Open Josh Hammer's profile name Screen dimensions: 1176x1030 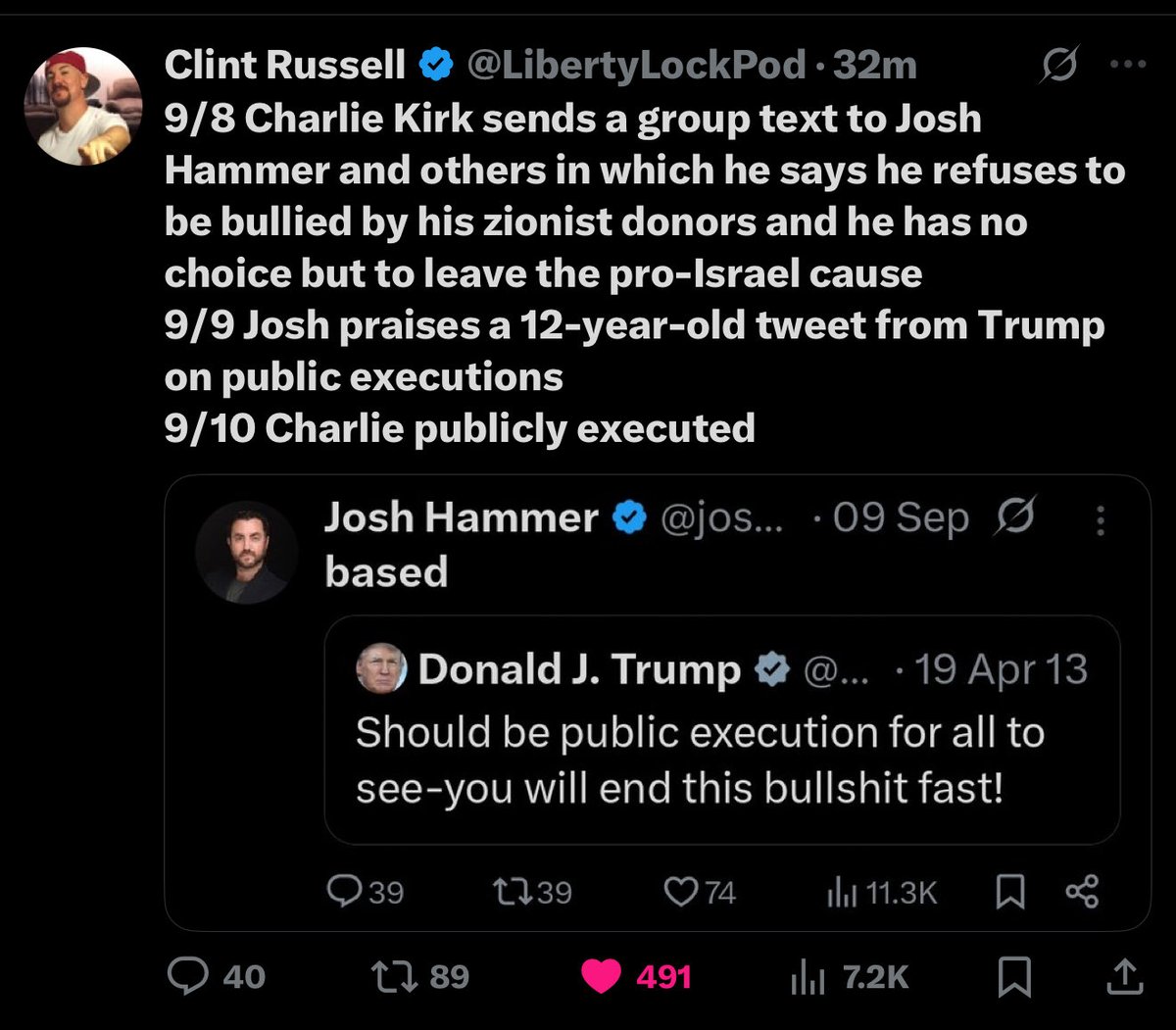(461, 517)
